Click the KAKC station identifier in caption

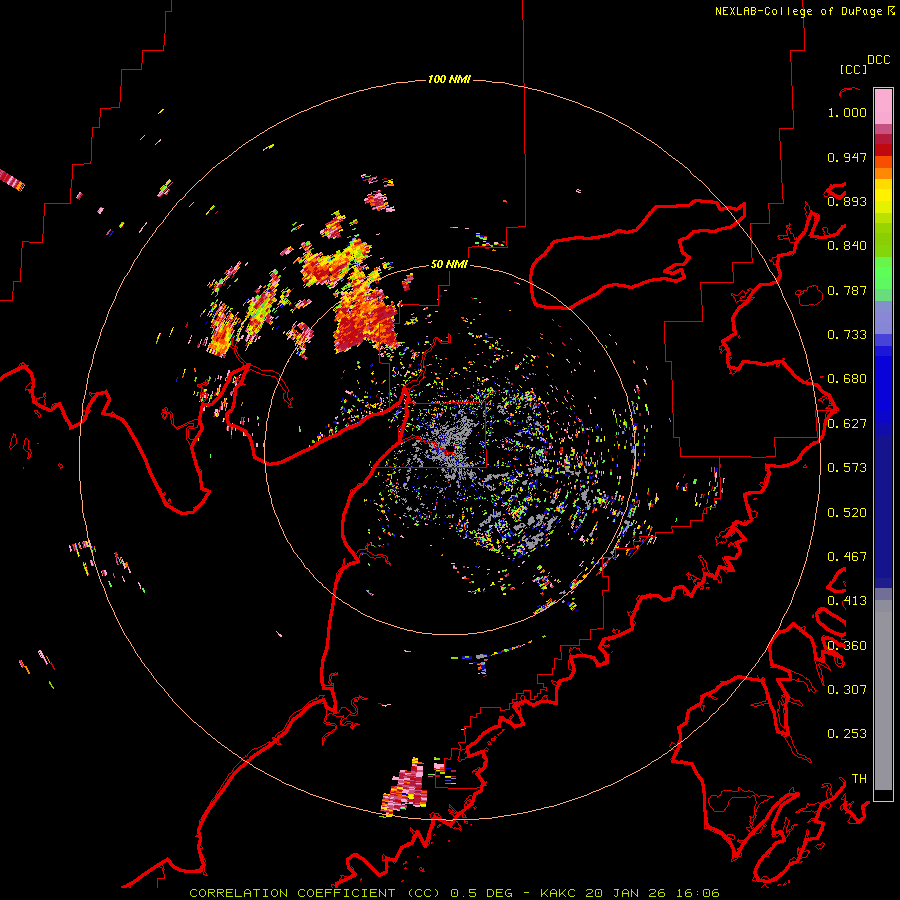coord(560,893)
